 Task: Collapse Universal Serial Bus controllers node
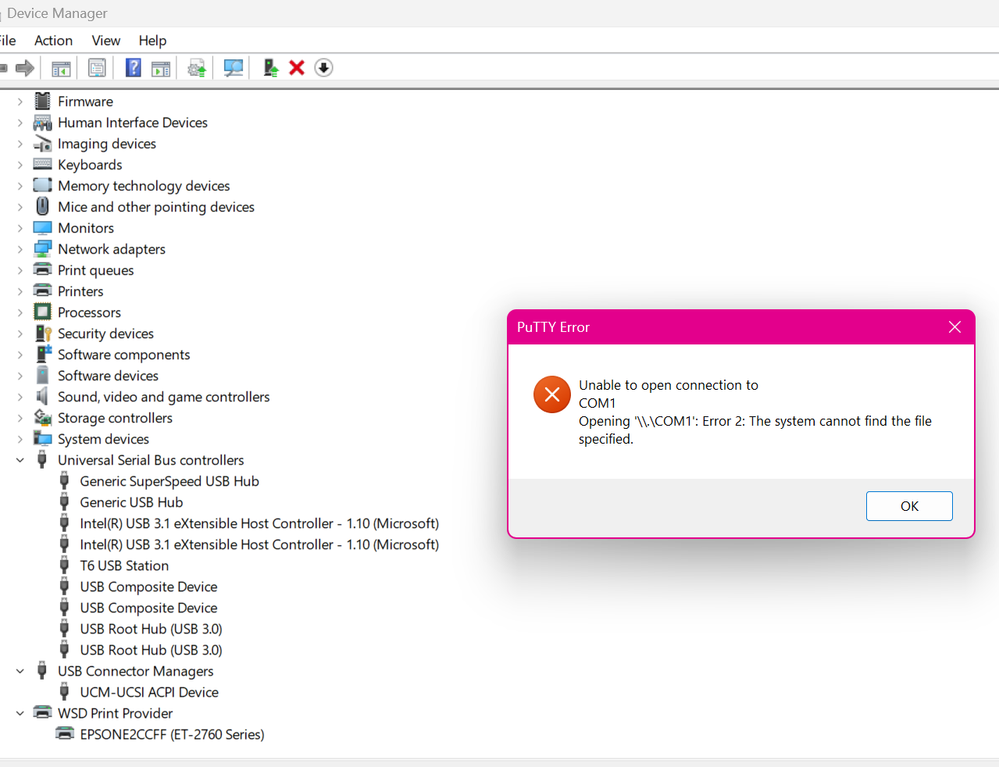tap(20, 460)
